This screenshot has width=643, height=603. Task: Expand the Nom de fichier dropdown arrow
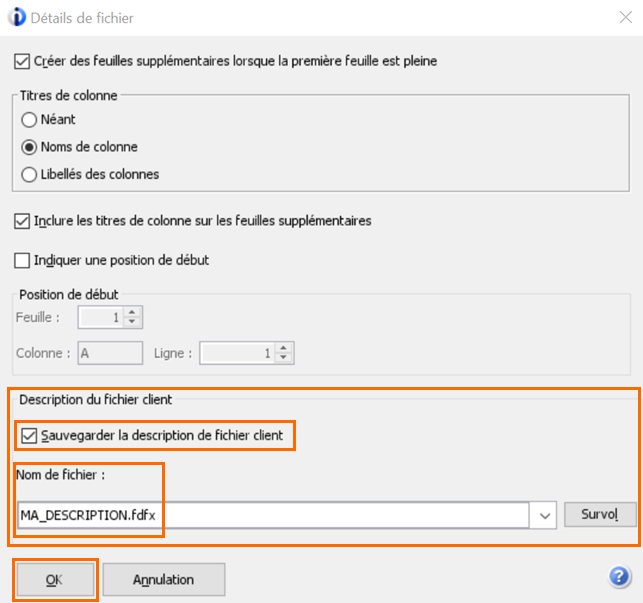[544, 515]
